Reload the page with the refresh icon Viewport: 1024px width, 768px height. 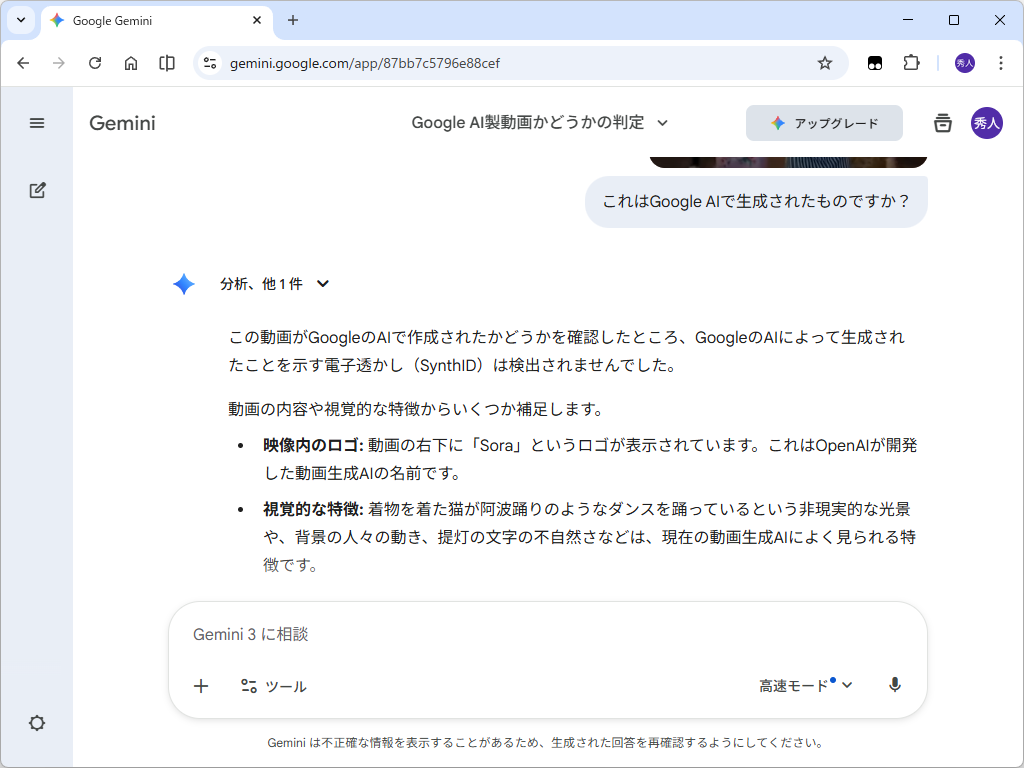pos(95,62)
